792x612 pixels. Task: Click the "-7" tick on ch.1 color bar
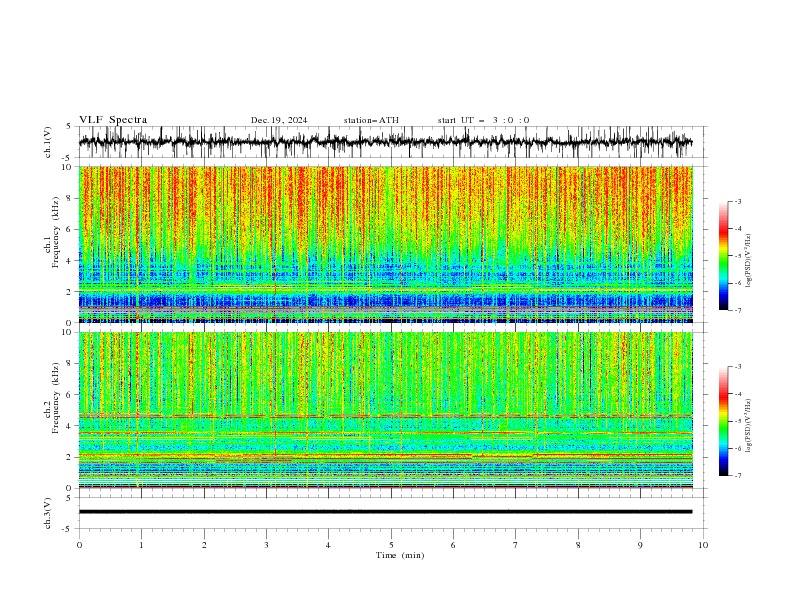(x=737, y=310)
